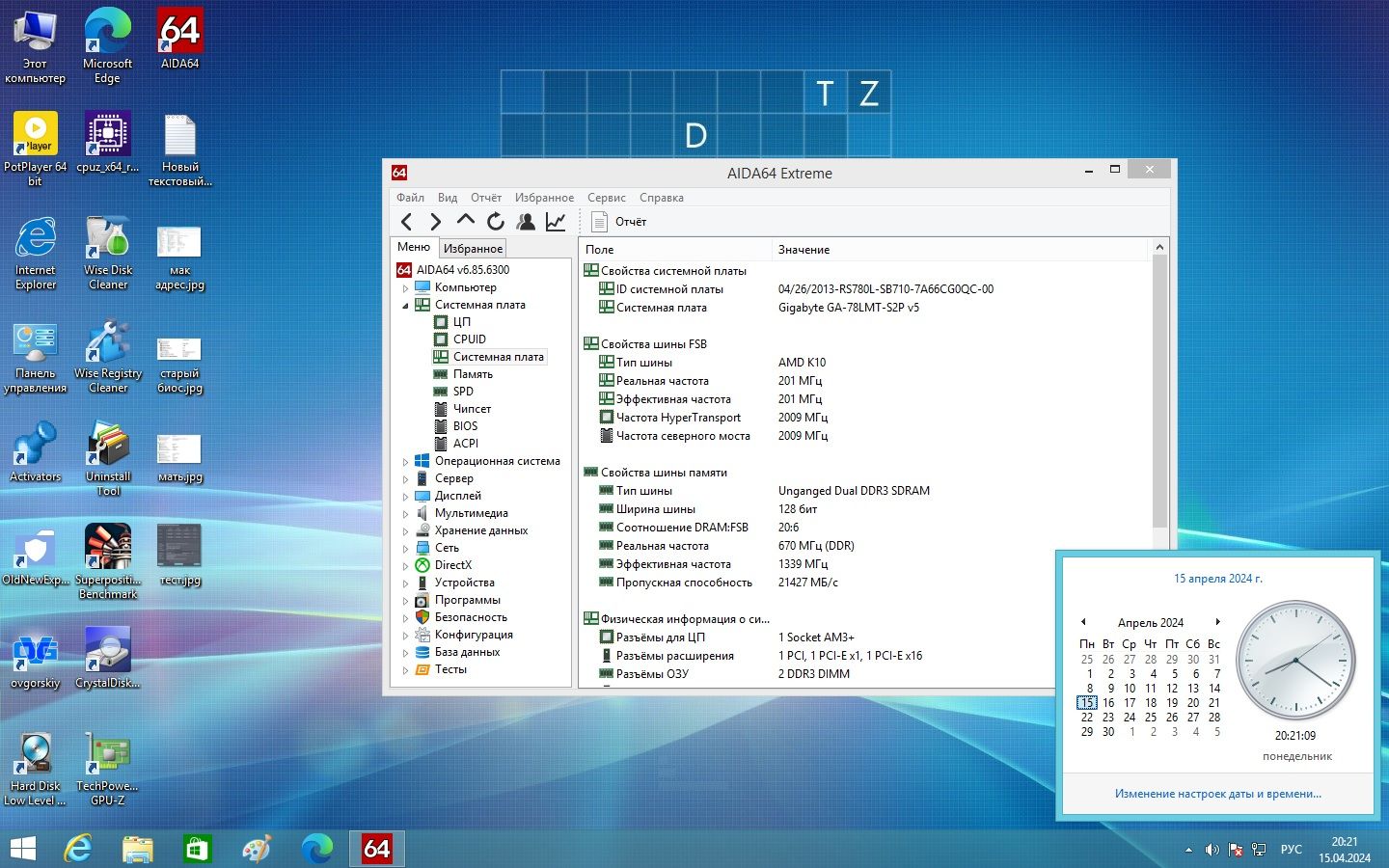Select the BIOS item in tree
This screenshot has width=1389, height=868.
click(465, 426)
